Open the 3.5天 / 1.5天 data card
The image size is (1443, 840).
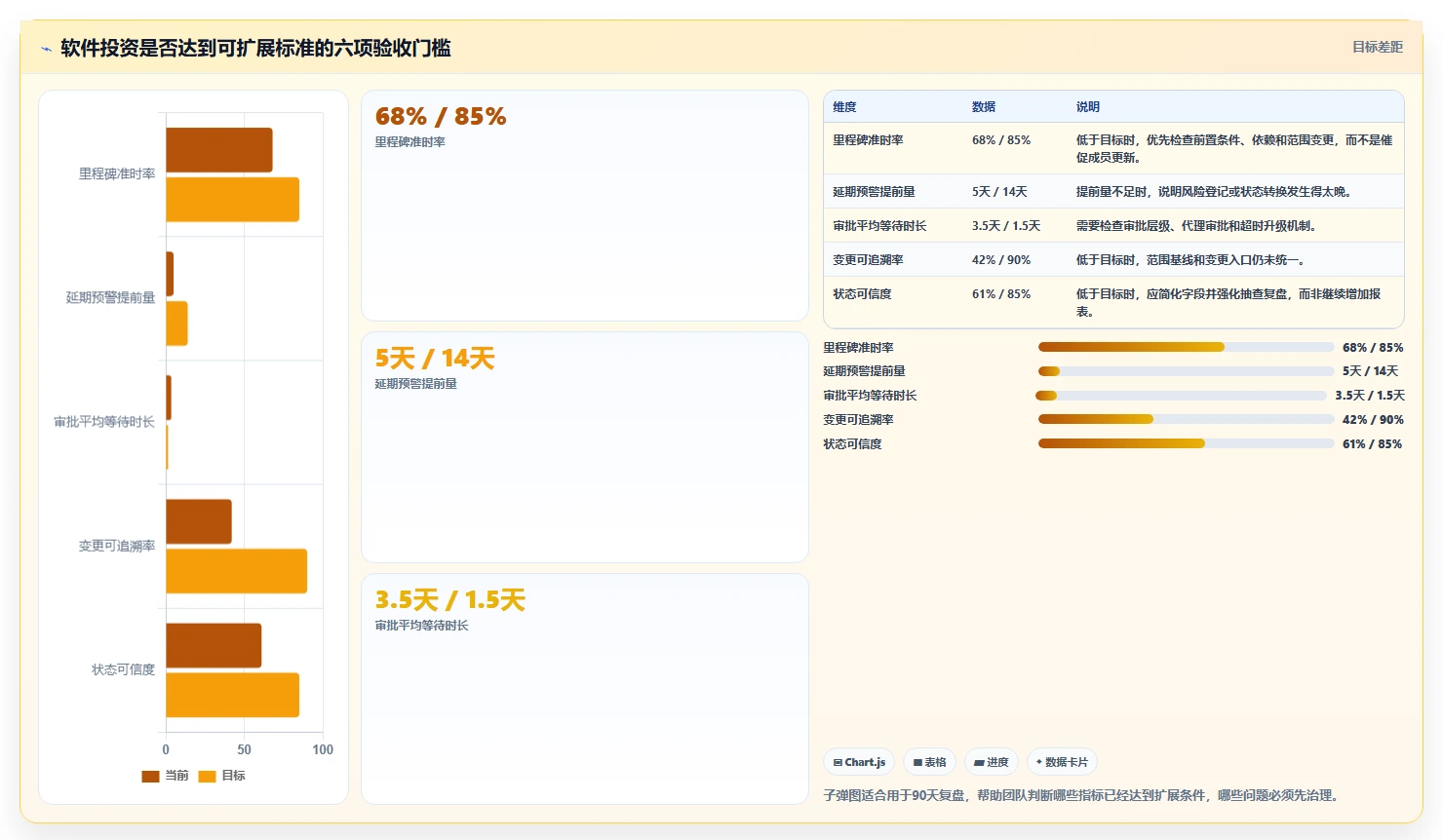pos(585,689)
